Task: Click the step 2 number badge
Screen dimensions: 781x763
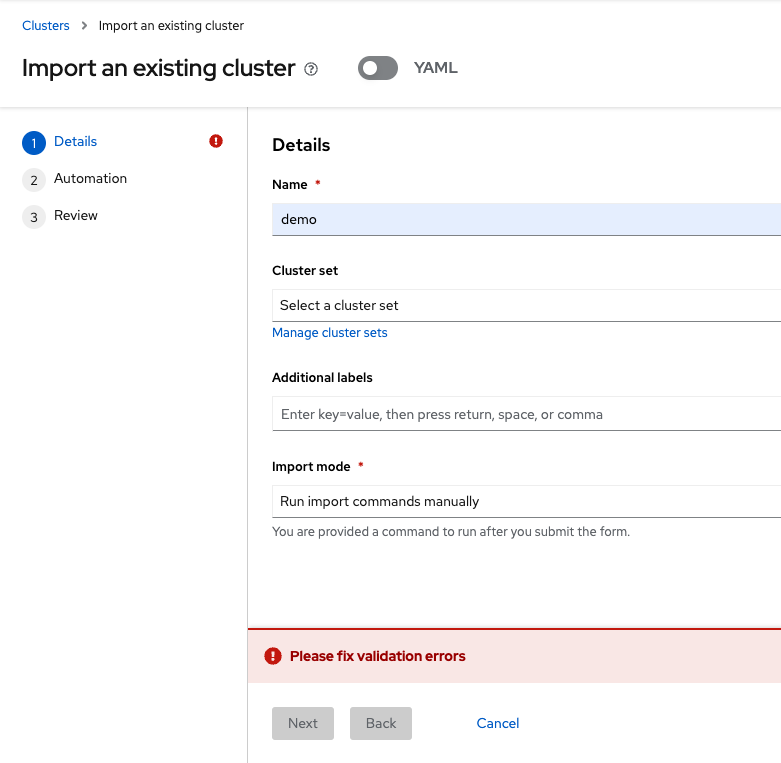Action: tap(34, 180)
